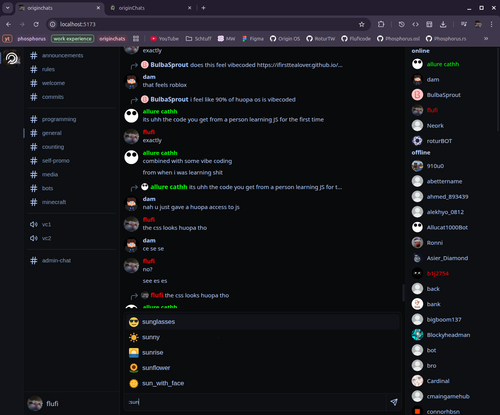
Task: Send message with the paper plane icon
Action: (394, 402)
